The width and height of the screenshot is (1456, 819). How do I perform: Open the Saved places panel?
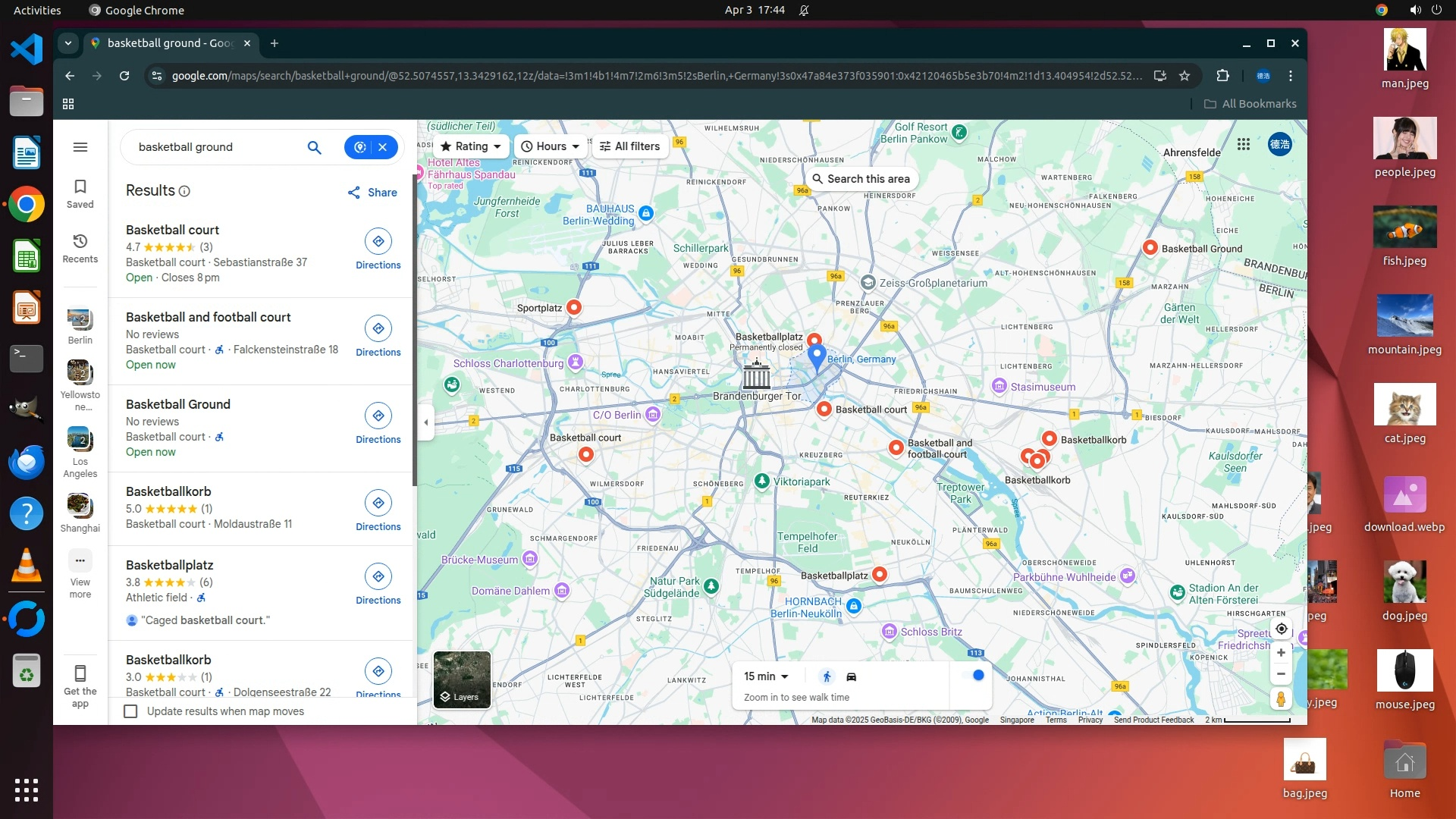(80, 193)
